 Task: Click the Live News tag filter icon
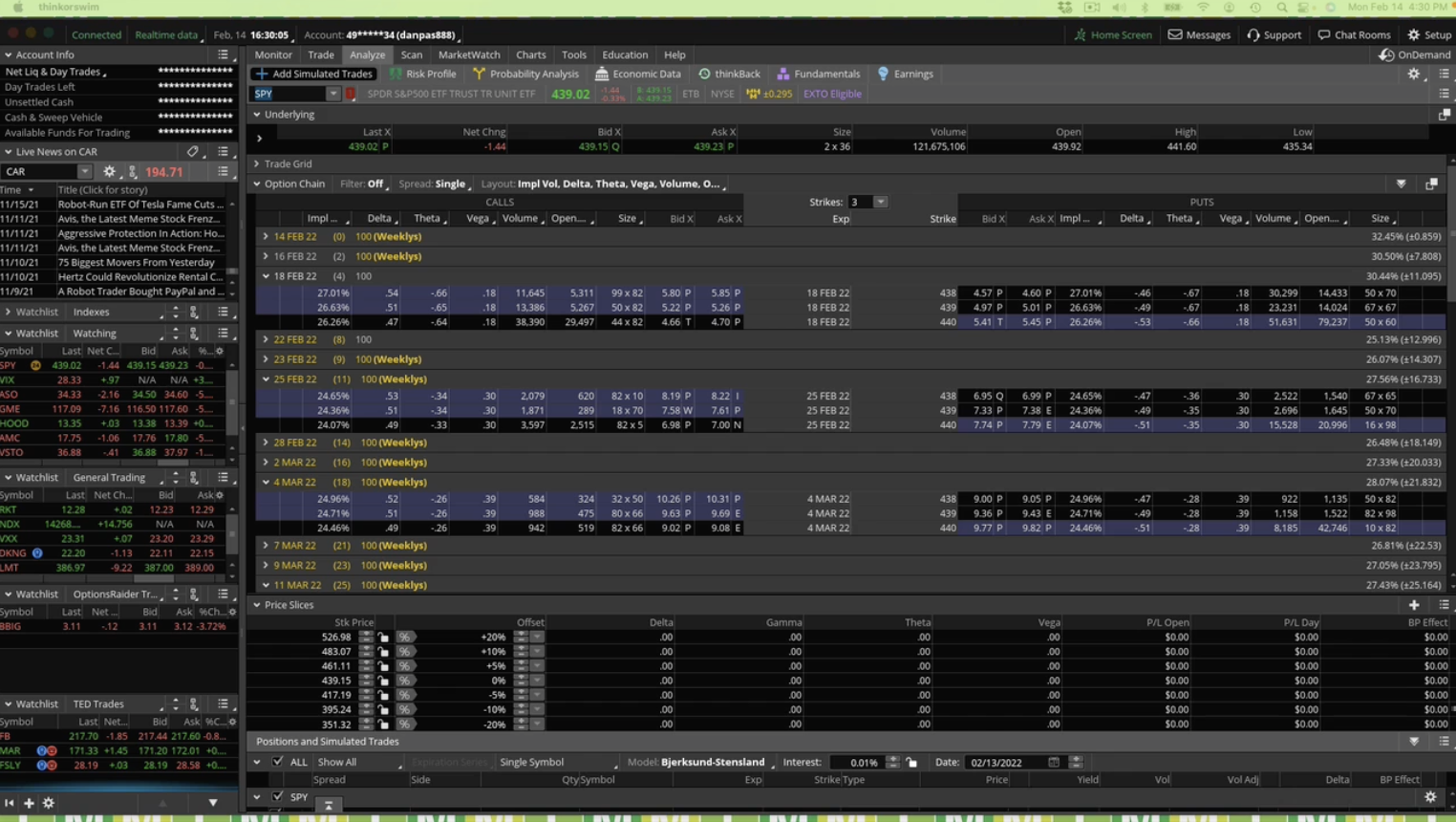[193, 151]
